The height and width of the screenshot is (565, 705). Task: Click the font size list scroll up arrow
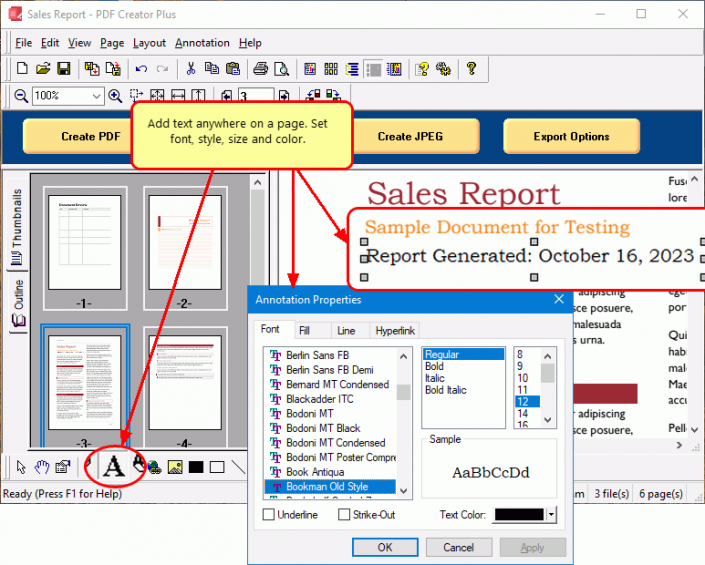(547, 356)
